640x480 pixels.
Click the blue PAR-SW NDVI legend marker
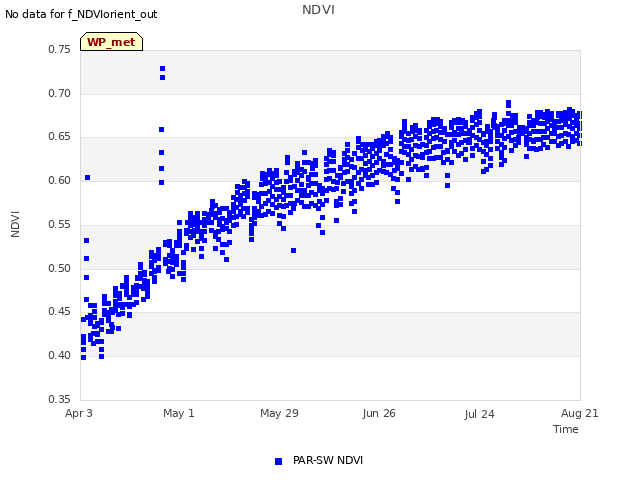[278, 461]
